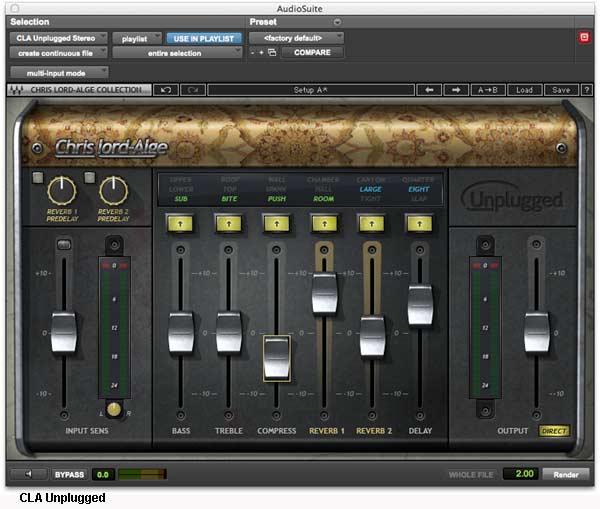Image resolution: width=600 pixels, height=509 pixels.
Task: Click the Waves logo icon
Action: (16, 90)
